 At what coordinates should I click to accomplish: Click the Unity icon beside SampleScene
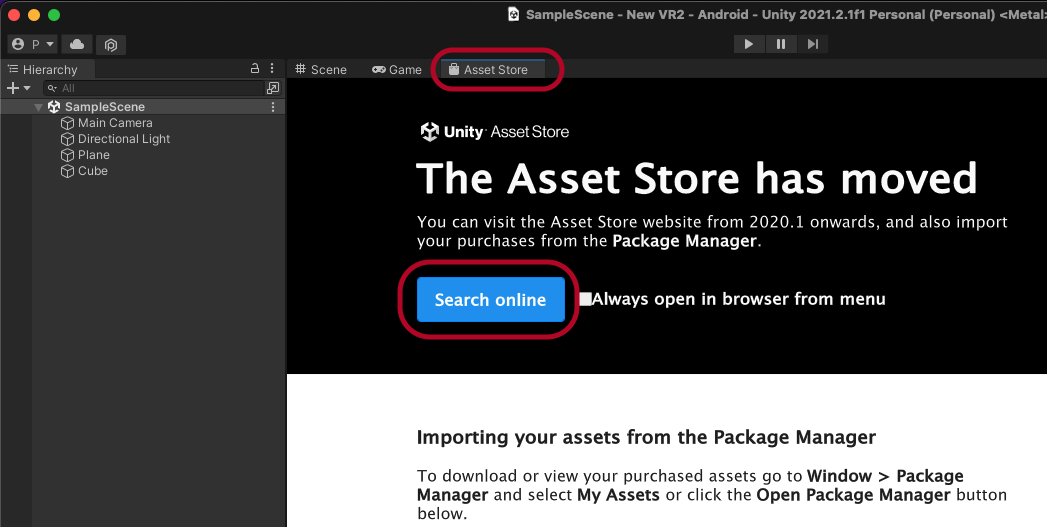(x=54, y=107)
